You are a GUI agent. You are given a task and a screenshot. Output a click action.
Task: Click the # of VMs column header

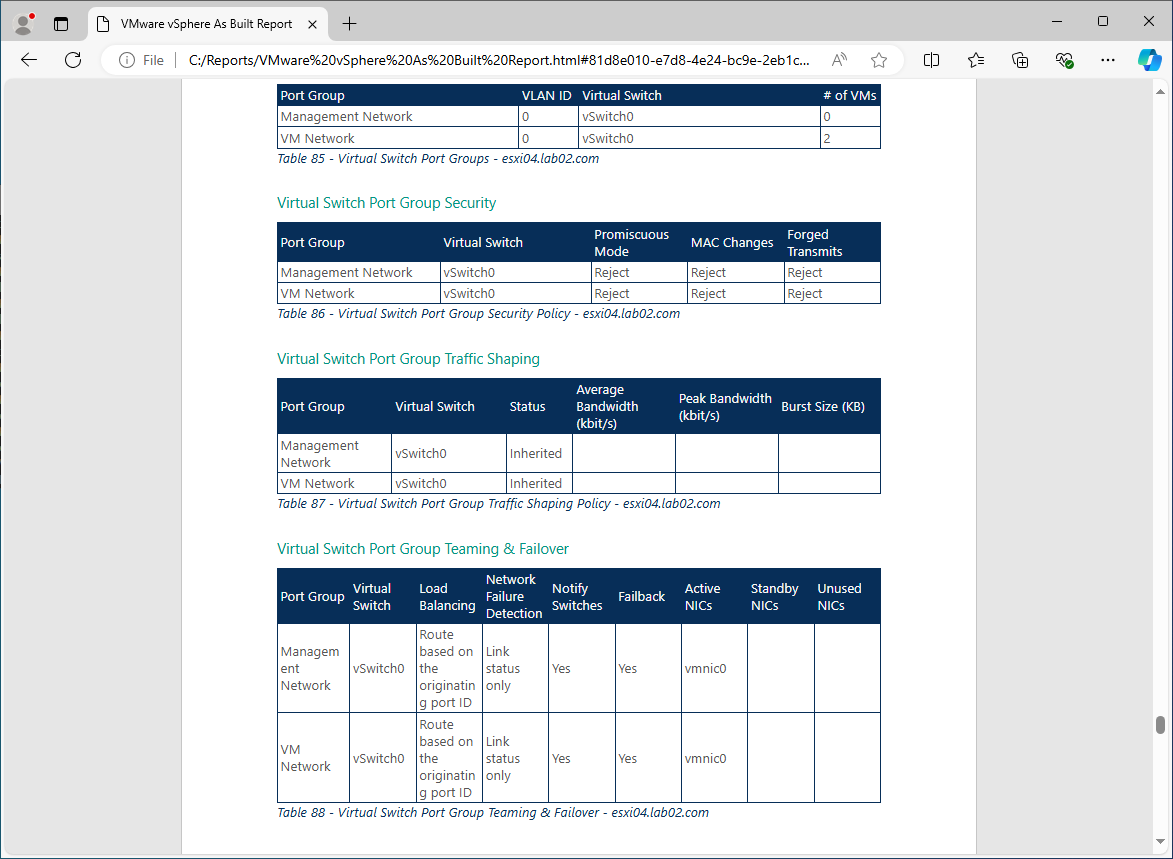point(850,95)
